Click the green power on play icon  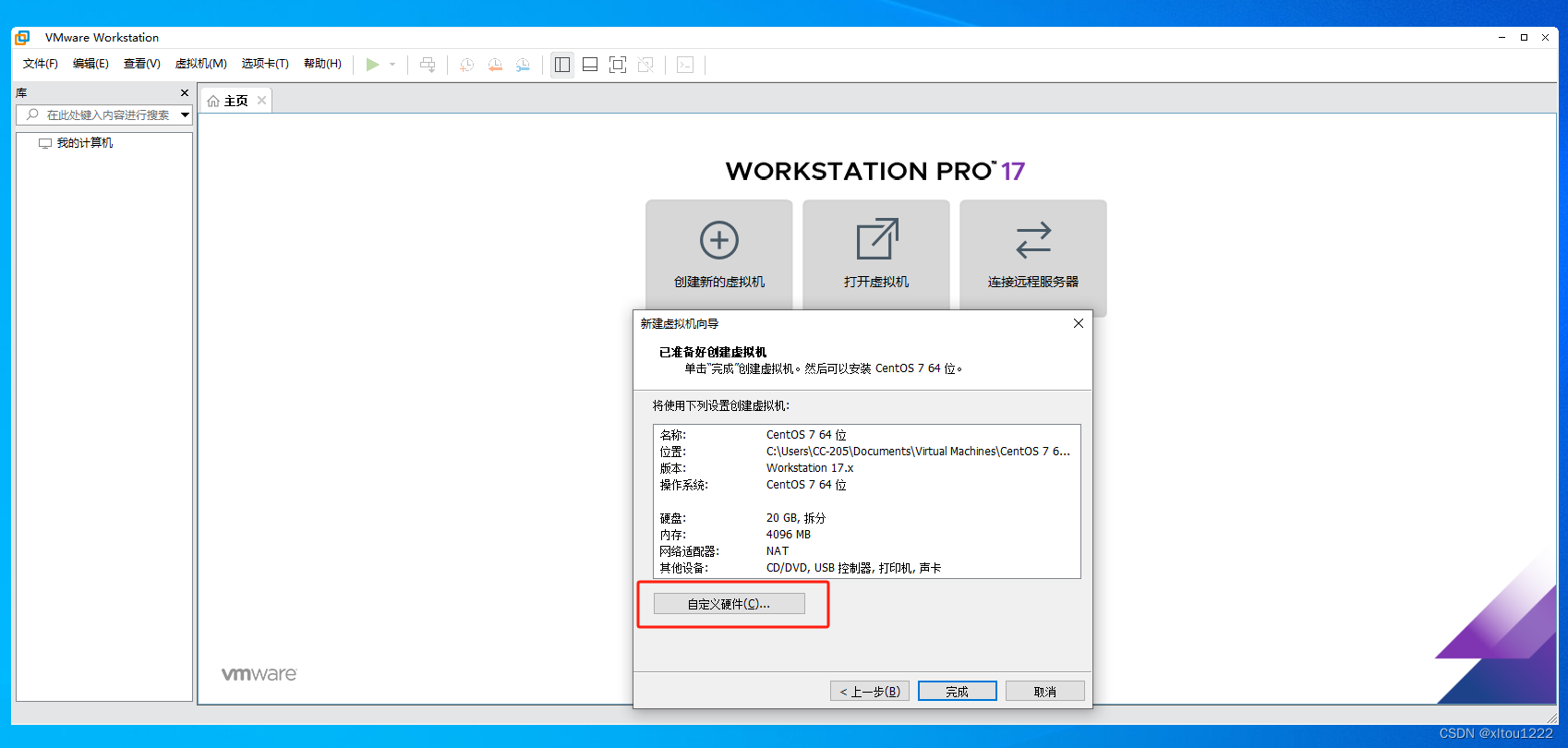point(372,65)
